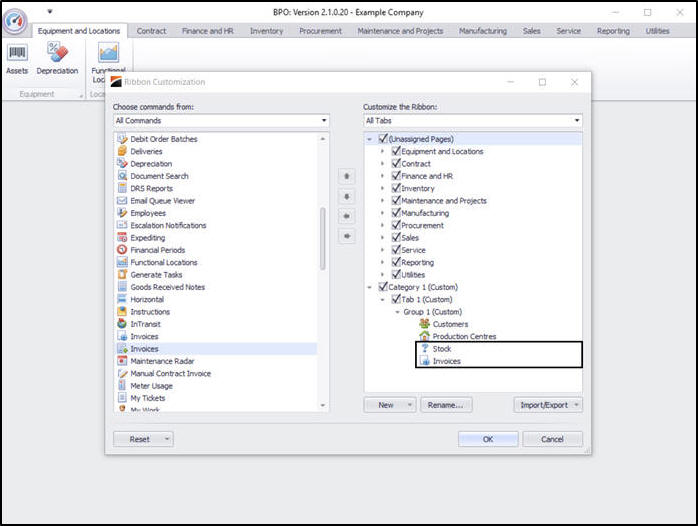The width and height of the screenshot is (698, 526).
Task: Toggle the Tab 1 (Custom) checkbox
Action: [396, 299]
